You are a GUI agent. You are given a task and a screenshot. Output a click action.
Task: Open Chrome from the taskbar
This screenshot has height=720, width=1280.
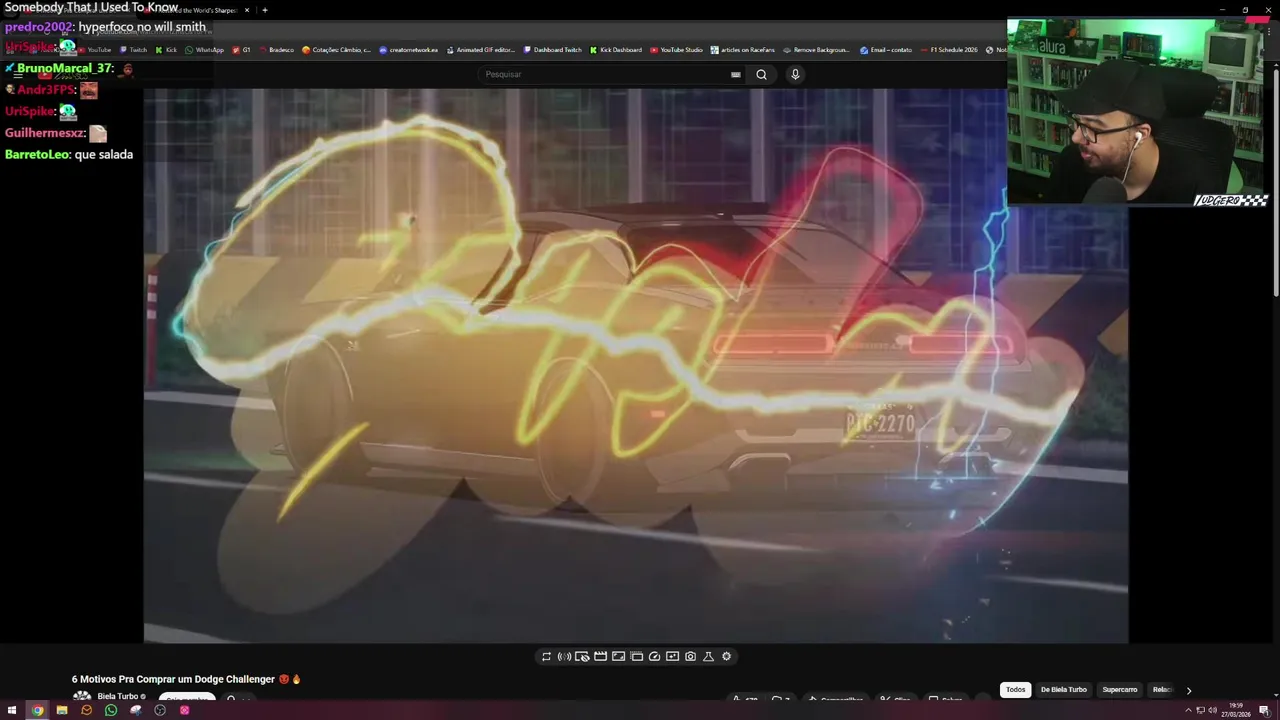click(37, 711)
